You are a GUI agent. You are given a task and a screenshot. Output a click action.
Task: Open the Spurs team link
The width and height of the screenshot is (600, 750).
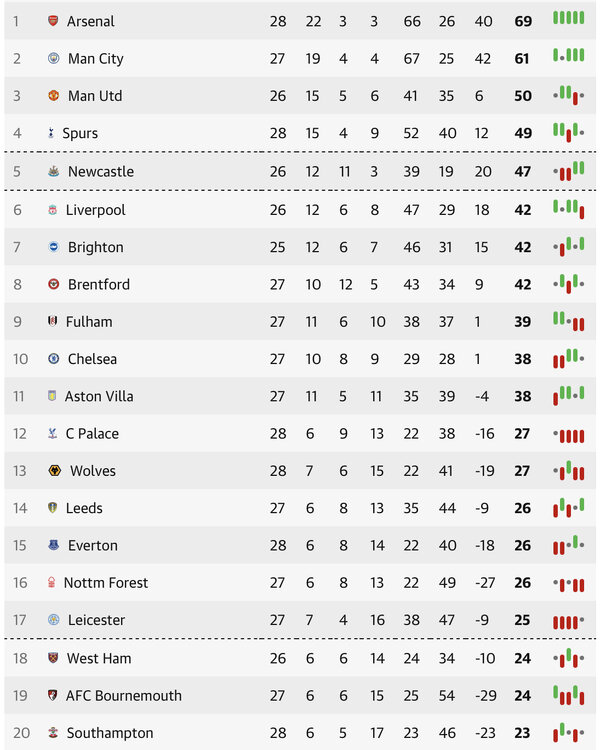(x=80, y=133)
